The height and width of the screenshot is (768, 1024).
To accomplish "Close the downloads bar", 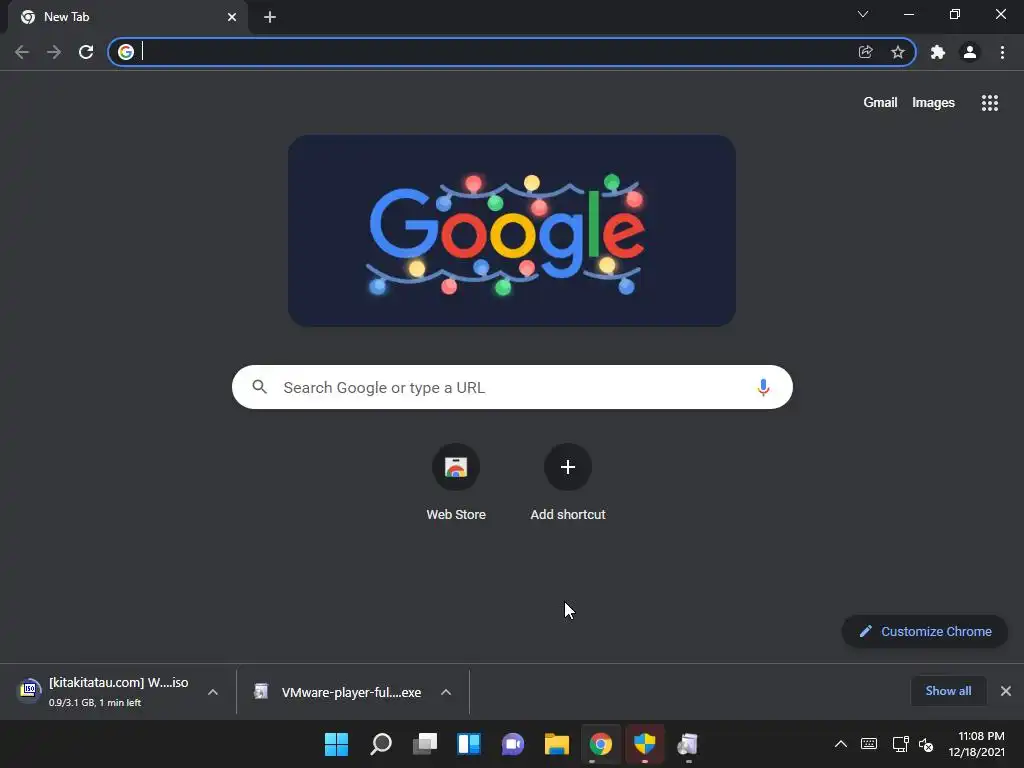I will (1006, 691).
